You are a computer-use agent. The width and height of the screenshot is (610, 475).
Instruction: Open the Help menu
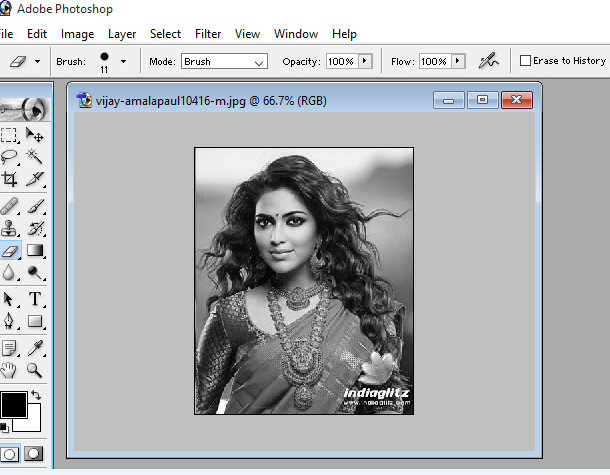tap(344, 34)
